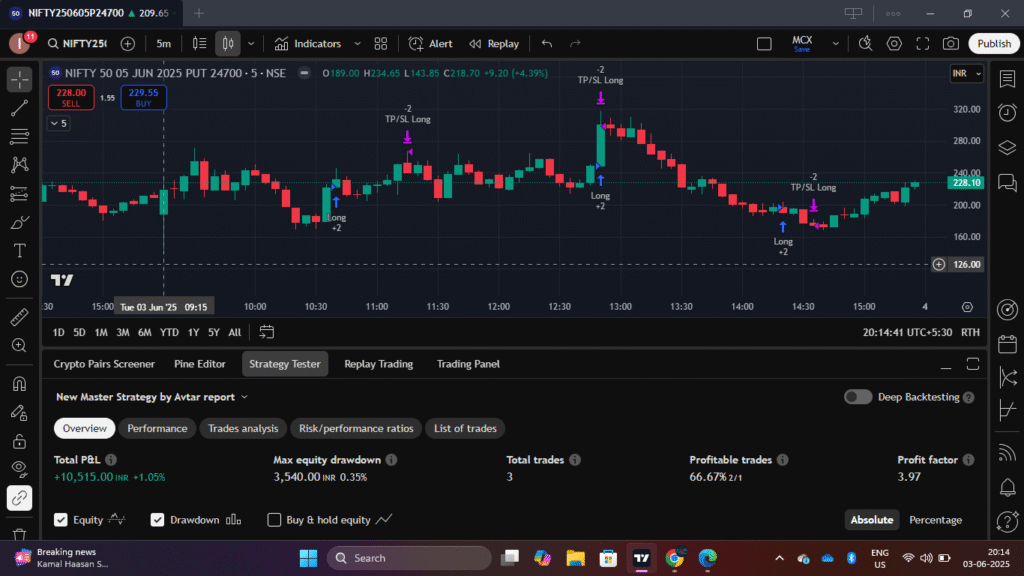Click the highlighted link drawings icon
Viewport: 1024px width, 576px height.
(x=20, y=498)
